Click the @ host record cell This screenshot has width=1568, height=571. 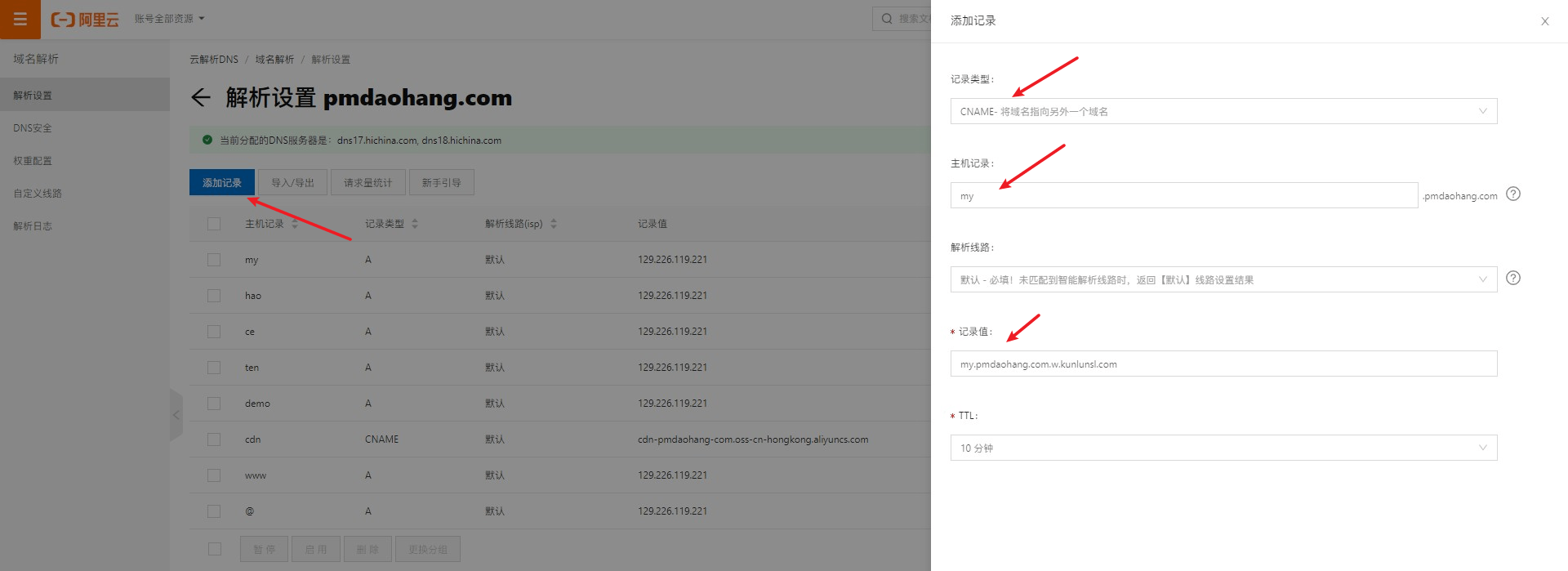pyautogui.click(x=250, y=511)
